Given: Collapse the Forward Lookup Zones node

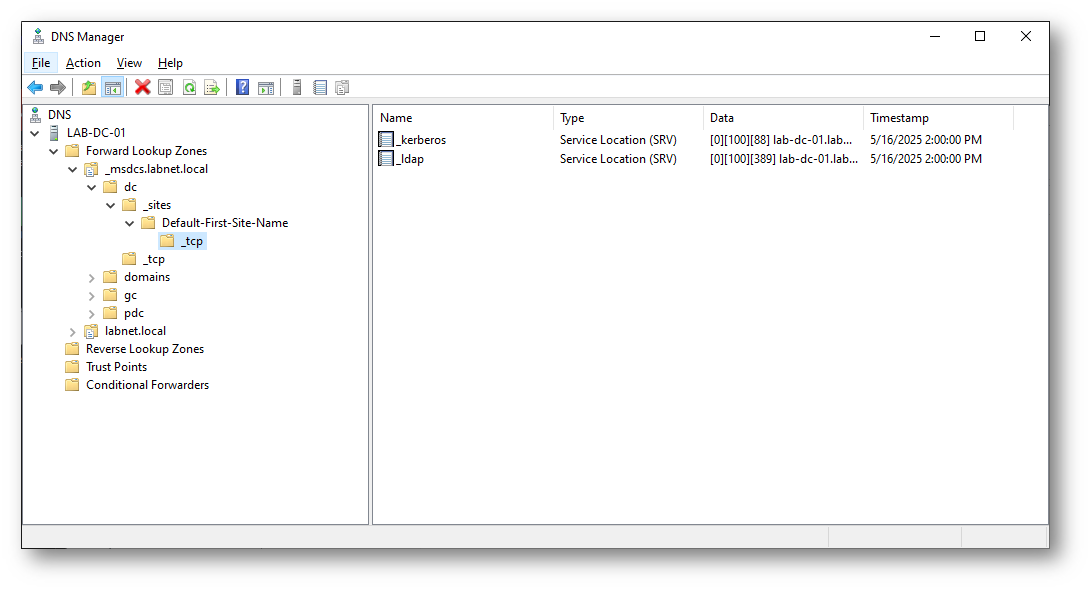Looking at the screenshot, I should pyautogui.click(x=54, y=151).
